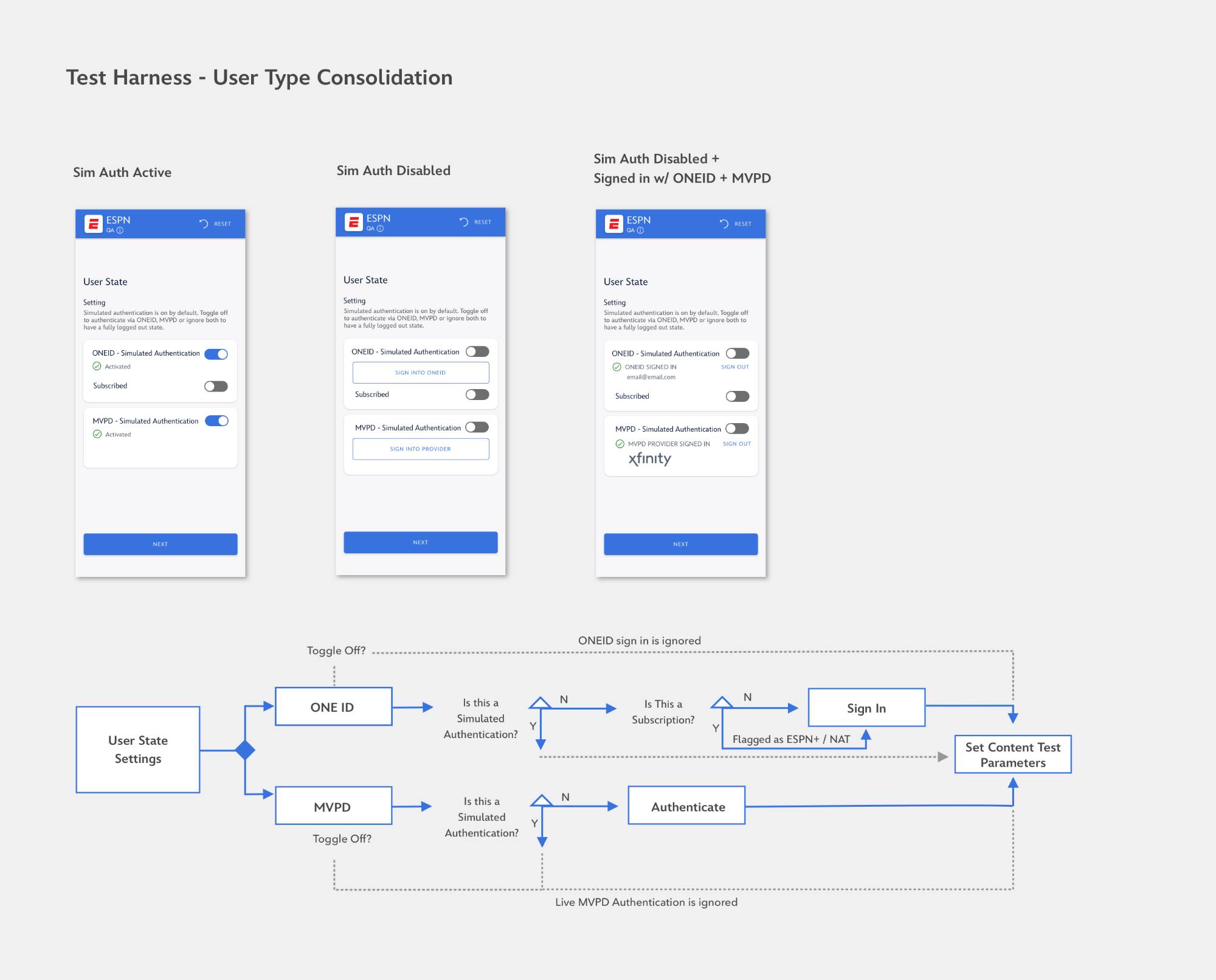Screen dimensions: 1216x980
Task: Click NEXT button in Sim Auth Disabled mockup
Action: [421, 542]
